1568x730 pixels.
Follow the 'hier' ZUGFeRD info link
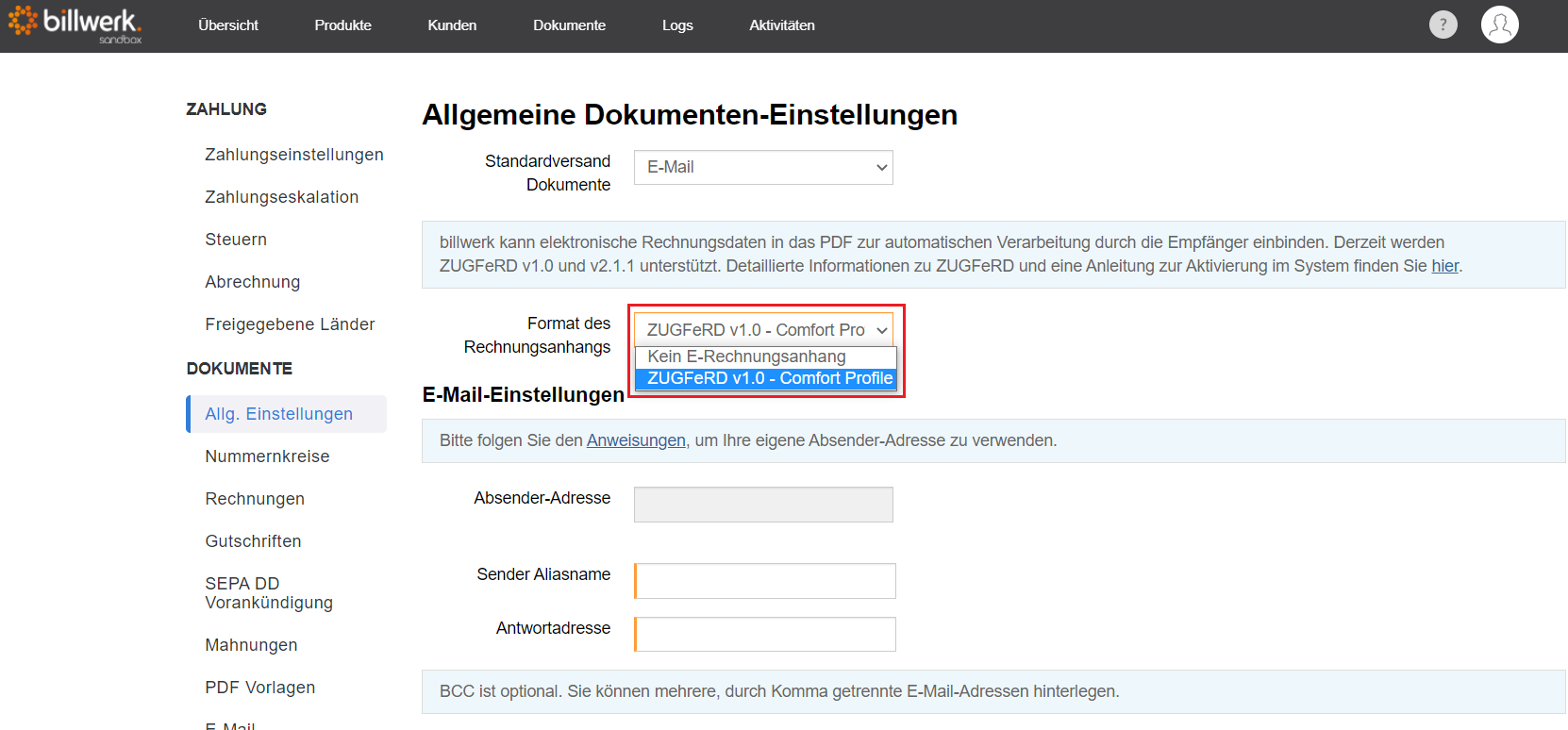tap(1444, 266)
